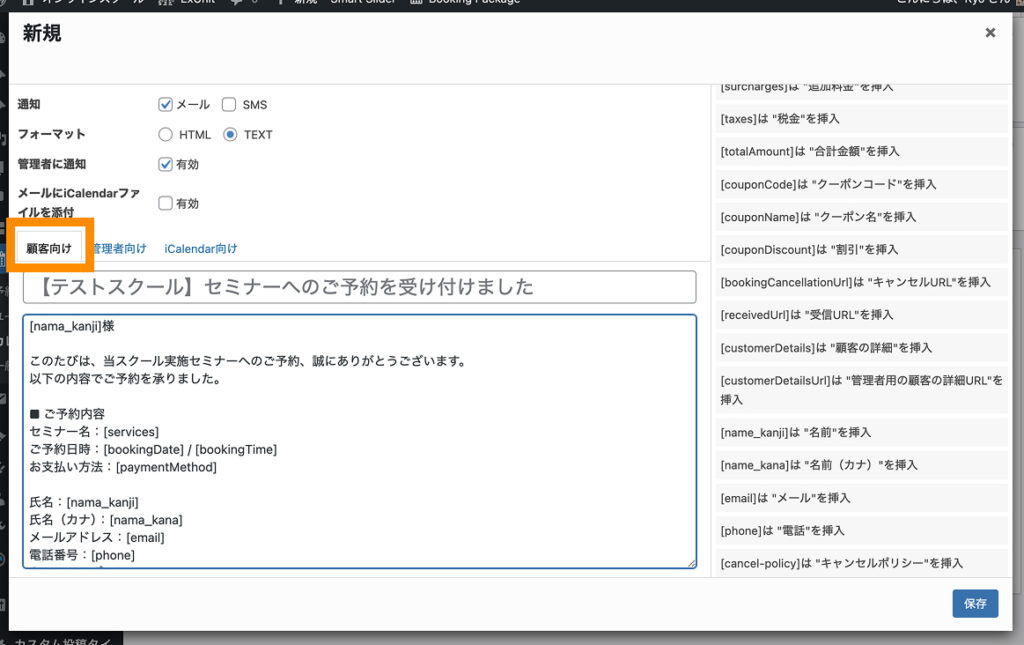Switch to the 顧客向け tab

click(x=49, y=248)
